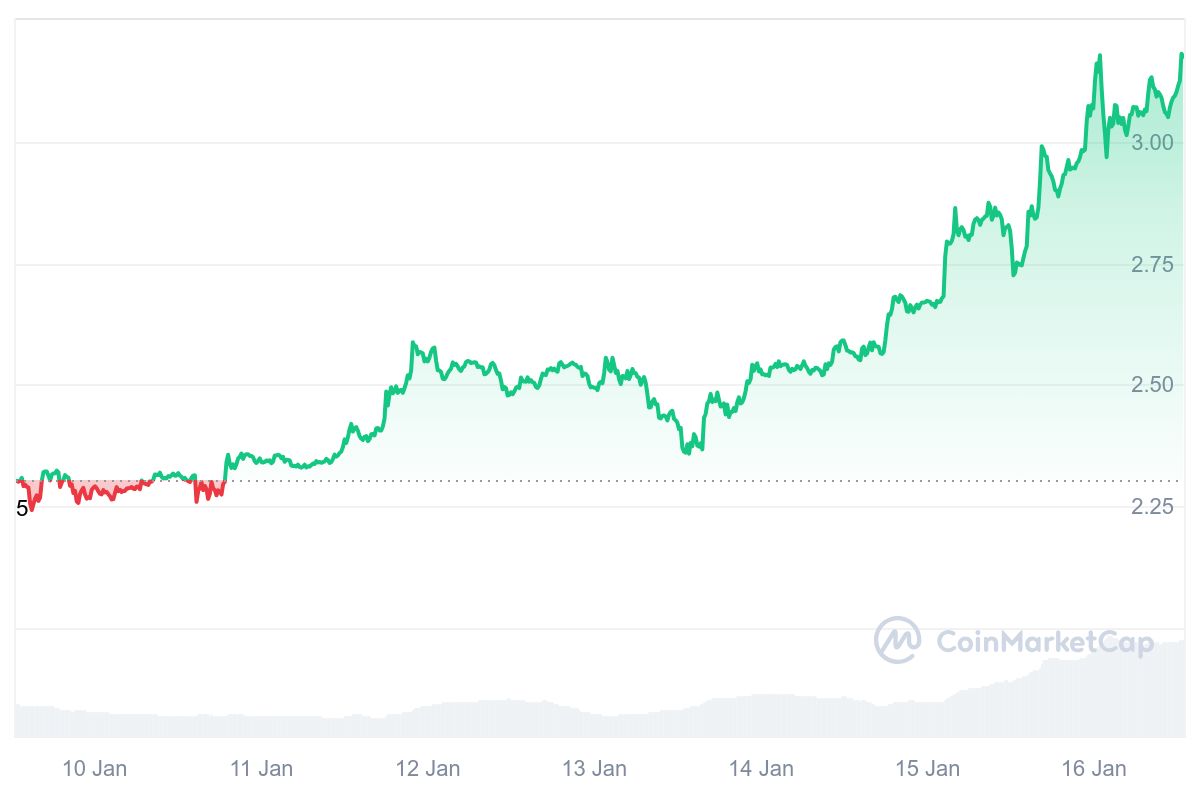Click the 2.75 price axis label
Screen dimensions: 1200x800
(x=1152, y=265)
